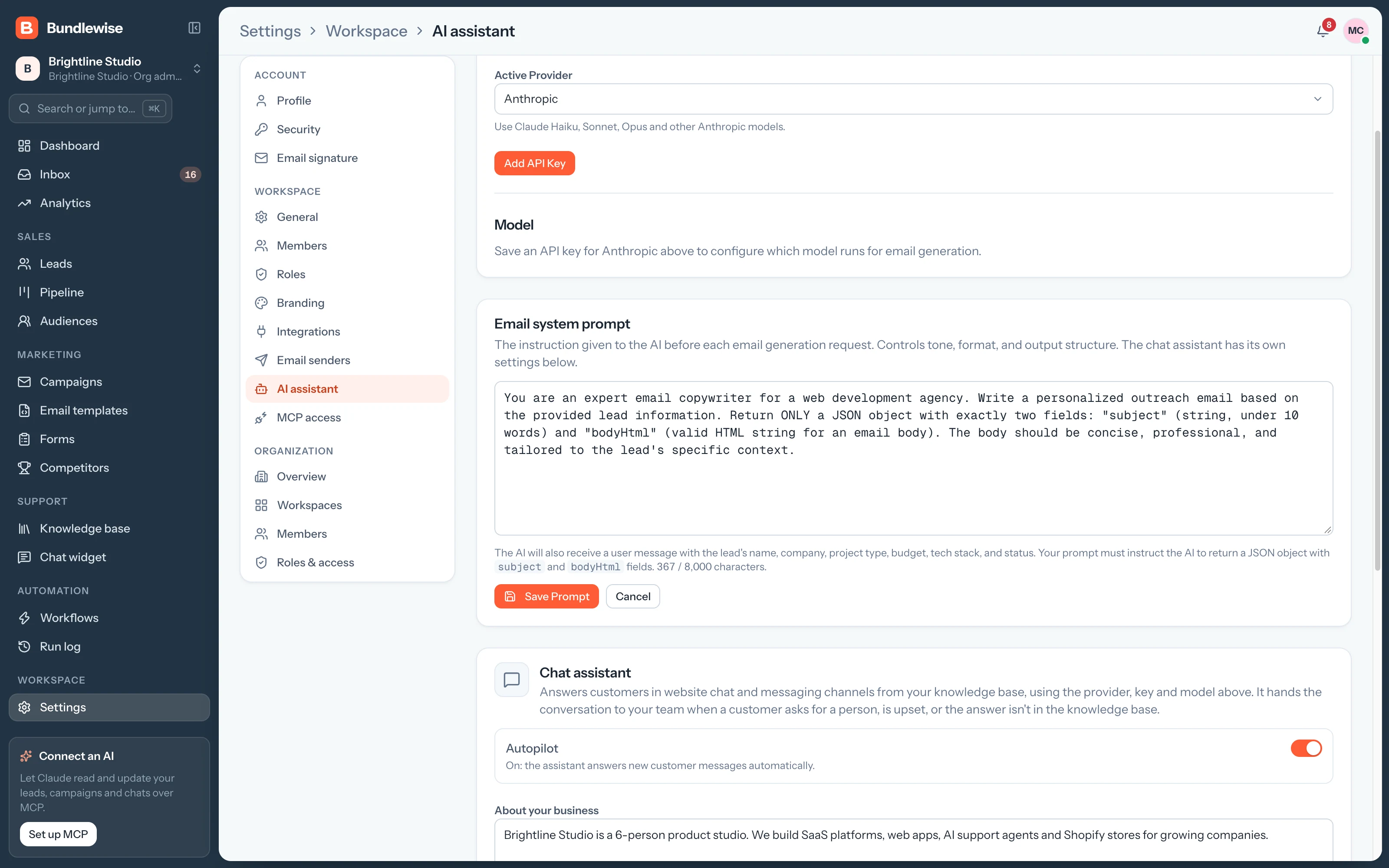
Task: Open Organization Overview
Action: 347,477
